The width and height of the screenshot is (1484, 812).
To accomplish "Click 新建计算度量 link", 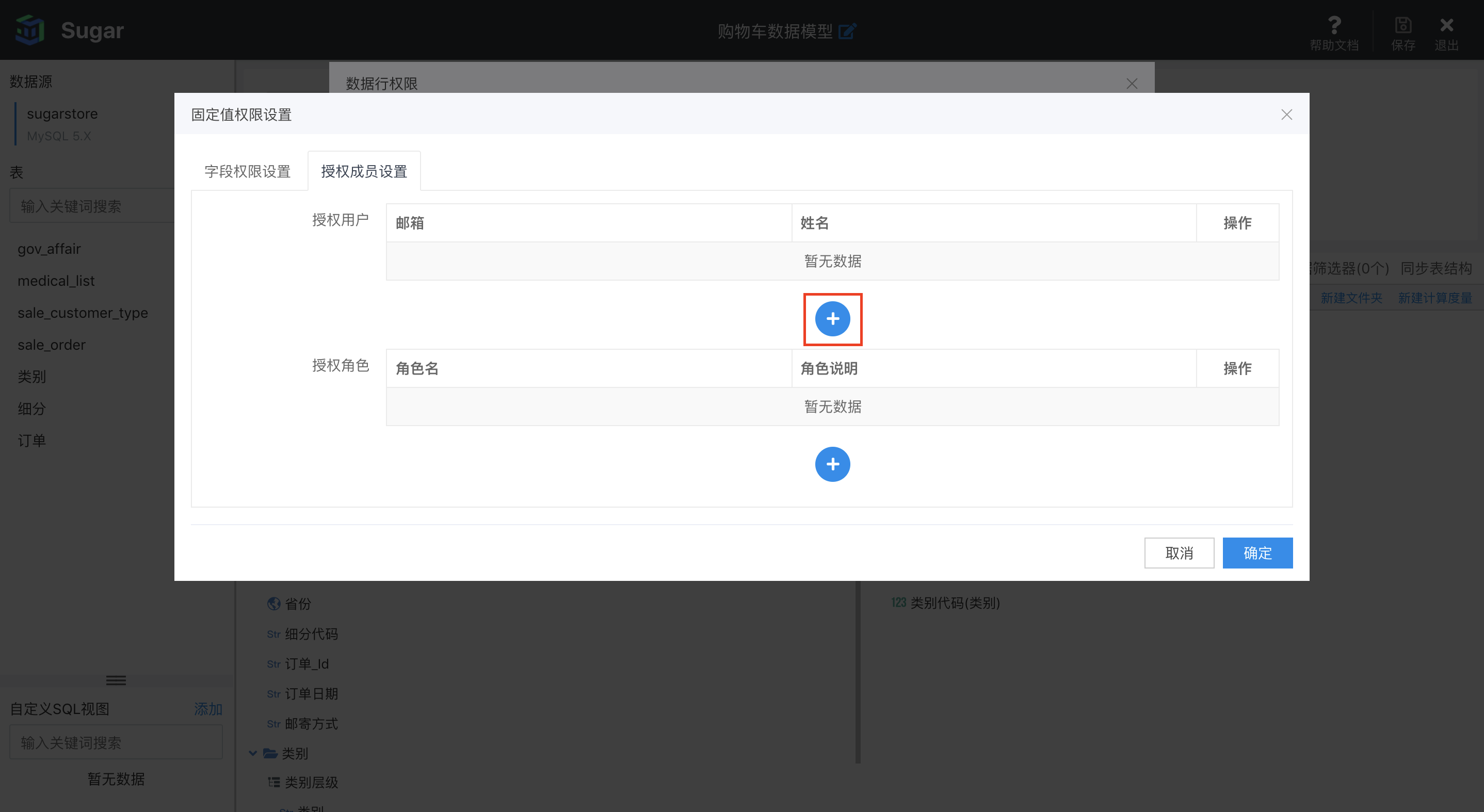I will [1434, 298].
